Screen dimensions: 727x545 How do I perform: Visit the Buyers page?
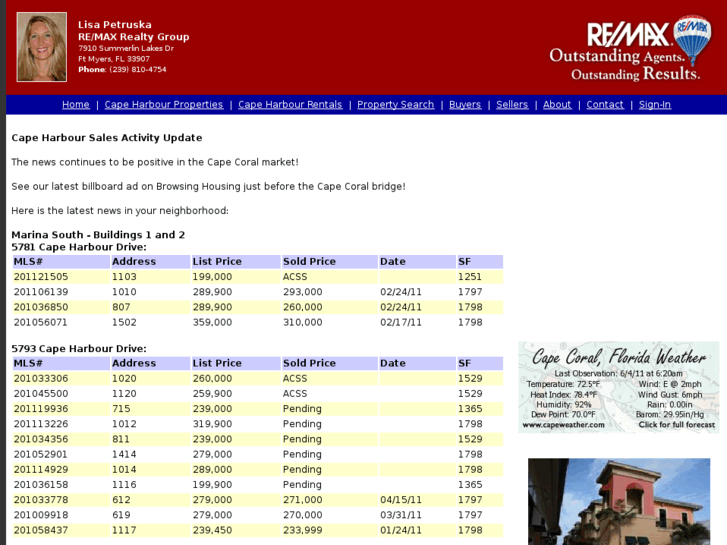pos(465,104)
